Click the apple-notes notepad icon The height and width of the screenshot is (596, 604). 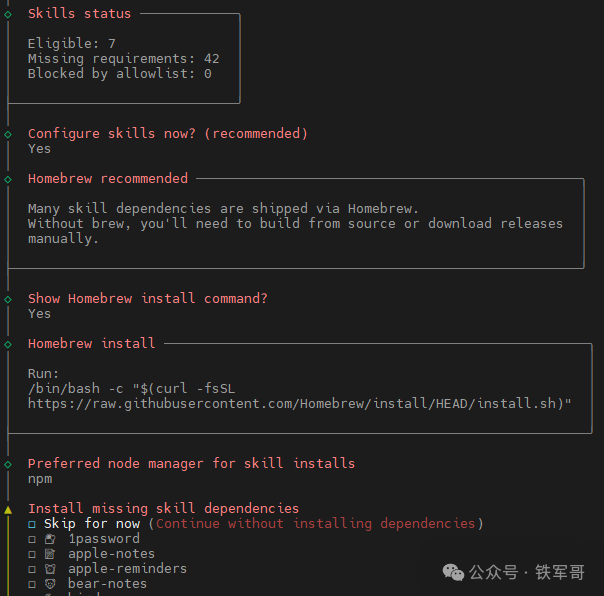tap(50, 554)
